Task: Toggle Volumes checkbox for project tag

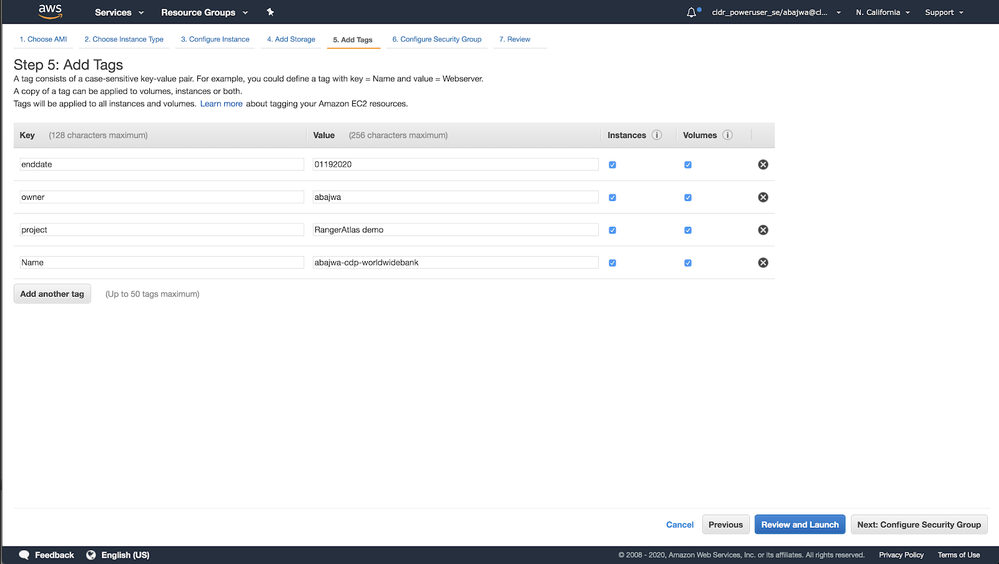Action: [x=687, y=230]
